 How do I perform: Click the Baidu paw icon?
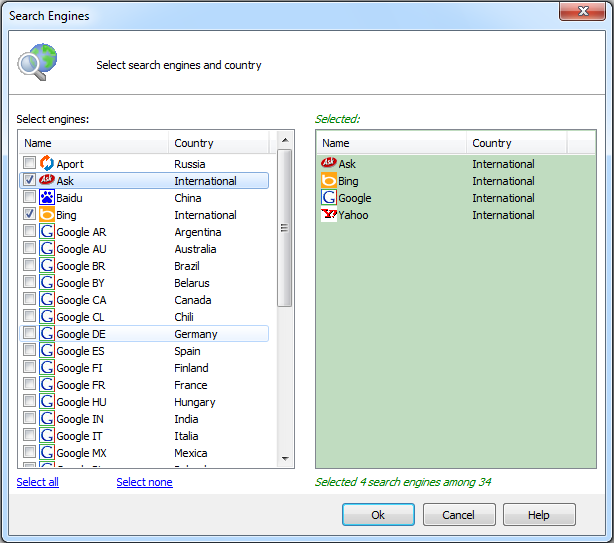[47, 197]
